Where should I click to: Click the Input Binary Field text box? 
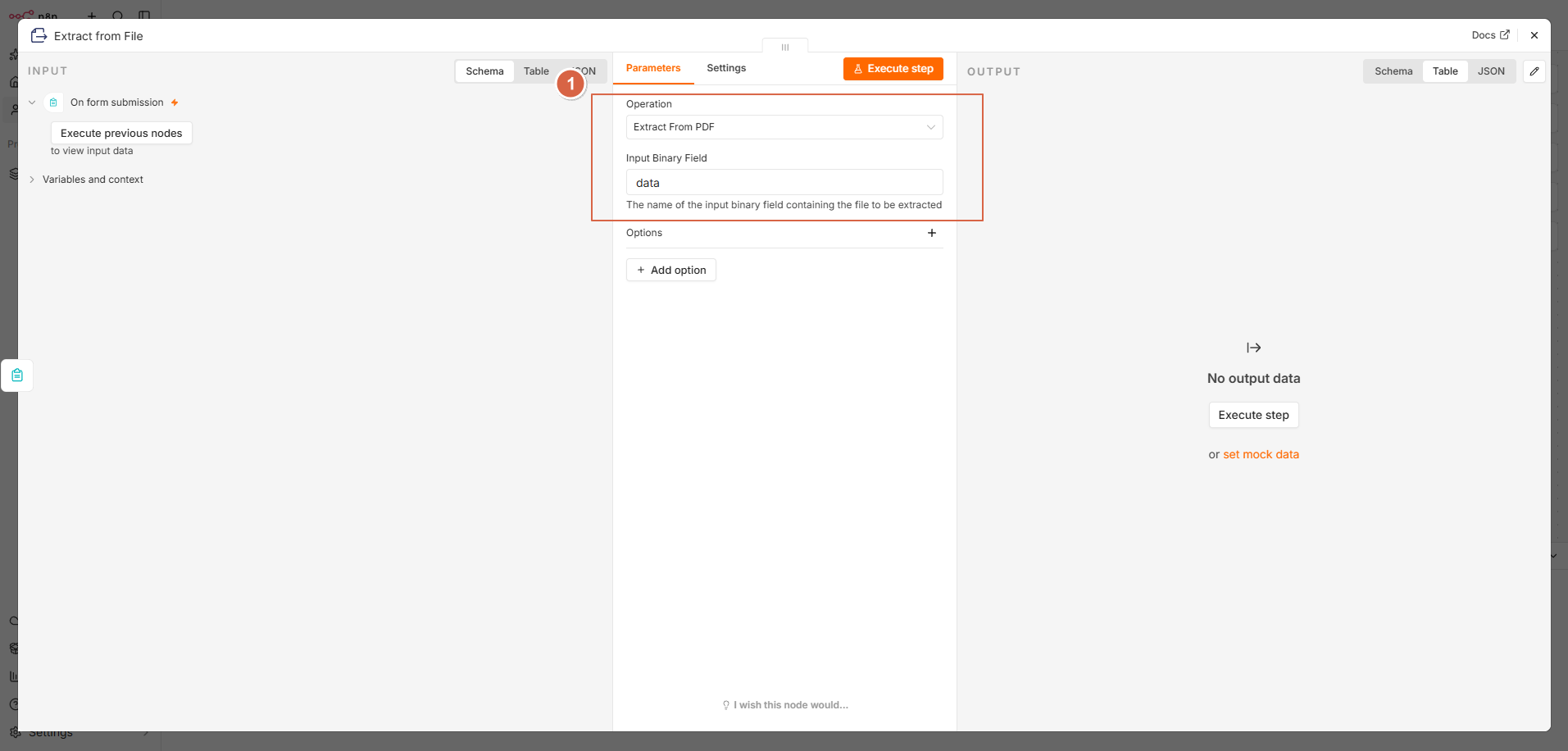784,182
